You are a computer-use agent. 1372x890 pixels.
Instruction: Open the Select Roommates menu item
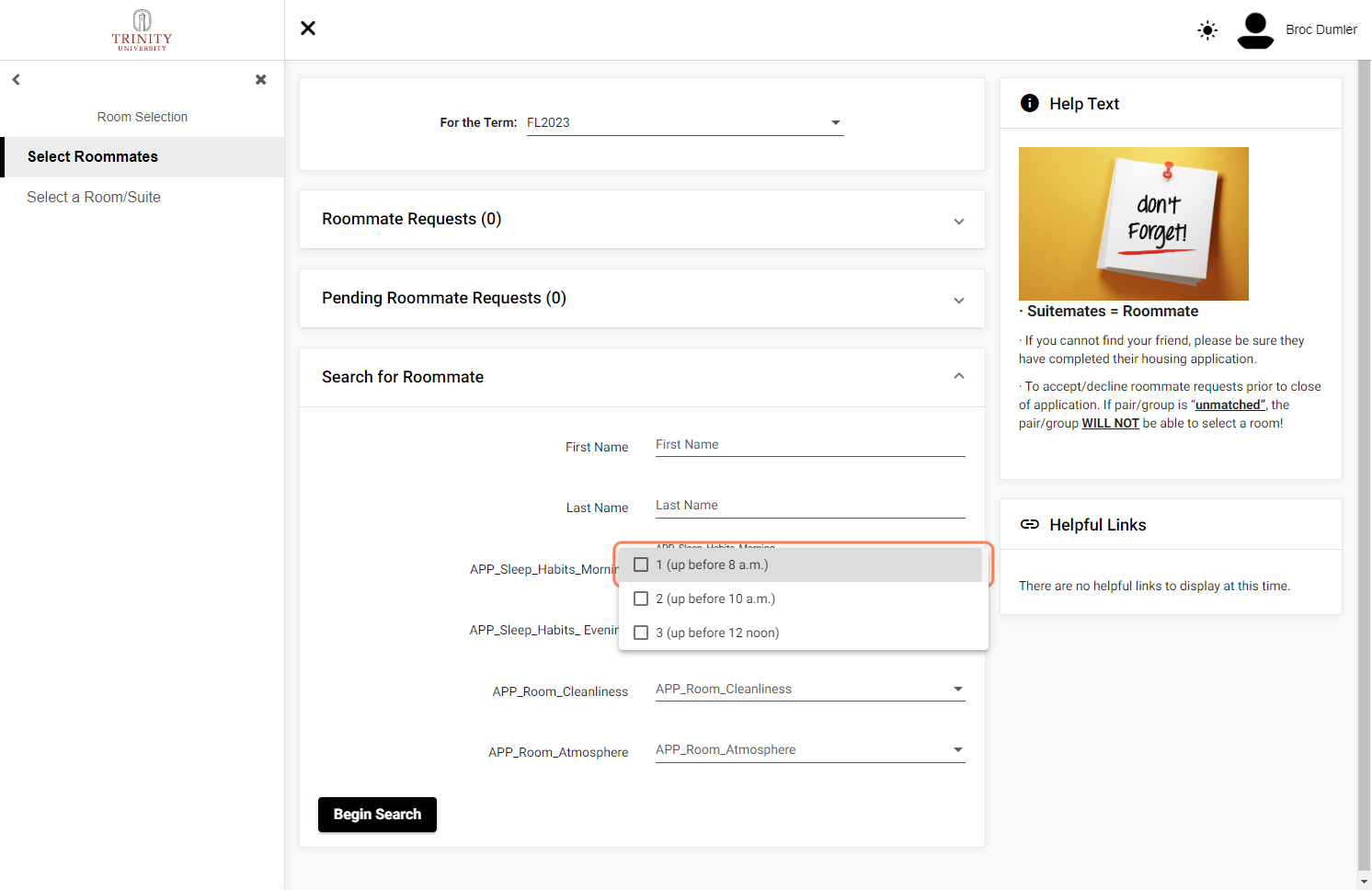coord(143,157)
